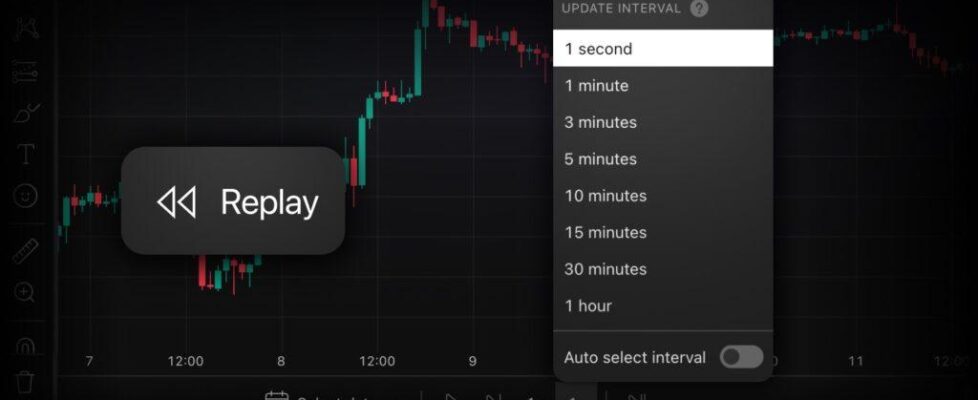The image size is (978, 400).
Task: Click the trash remove drawings icon
Action: click(27, 381)
